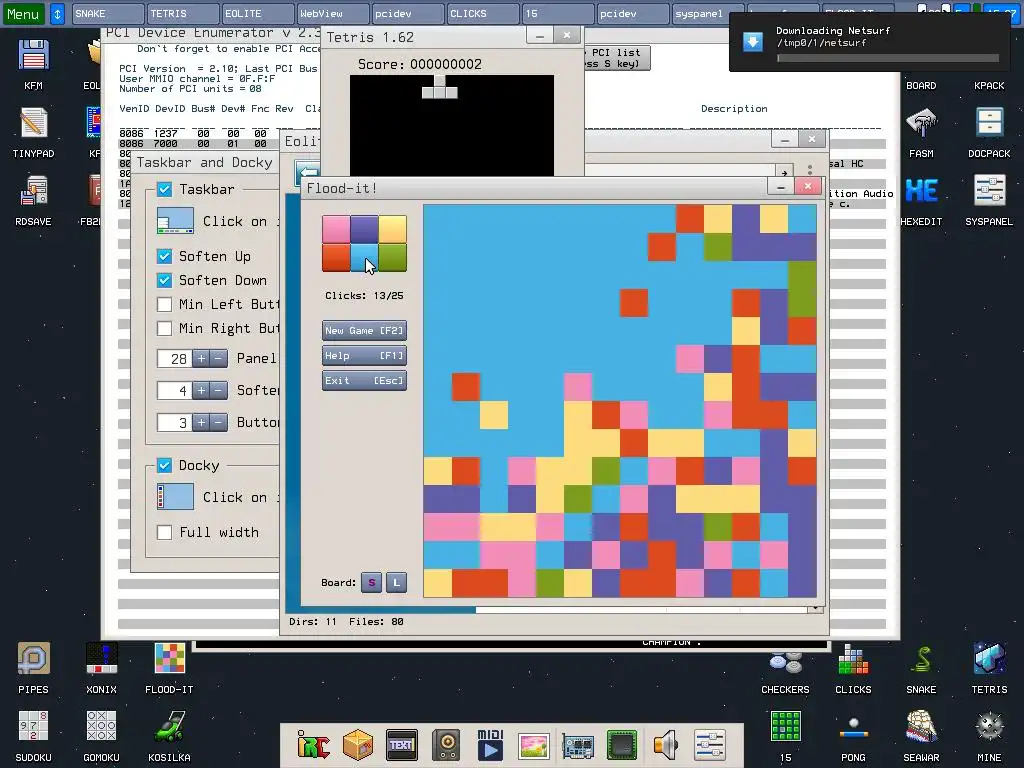Open the BOARD desktop icon

click(921, 86)
